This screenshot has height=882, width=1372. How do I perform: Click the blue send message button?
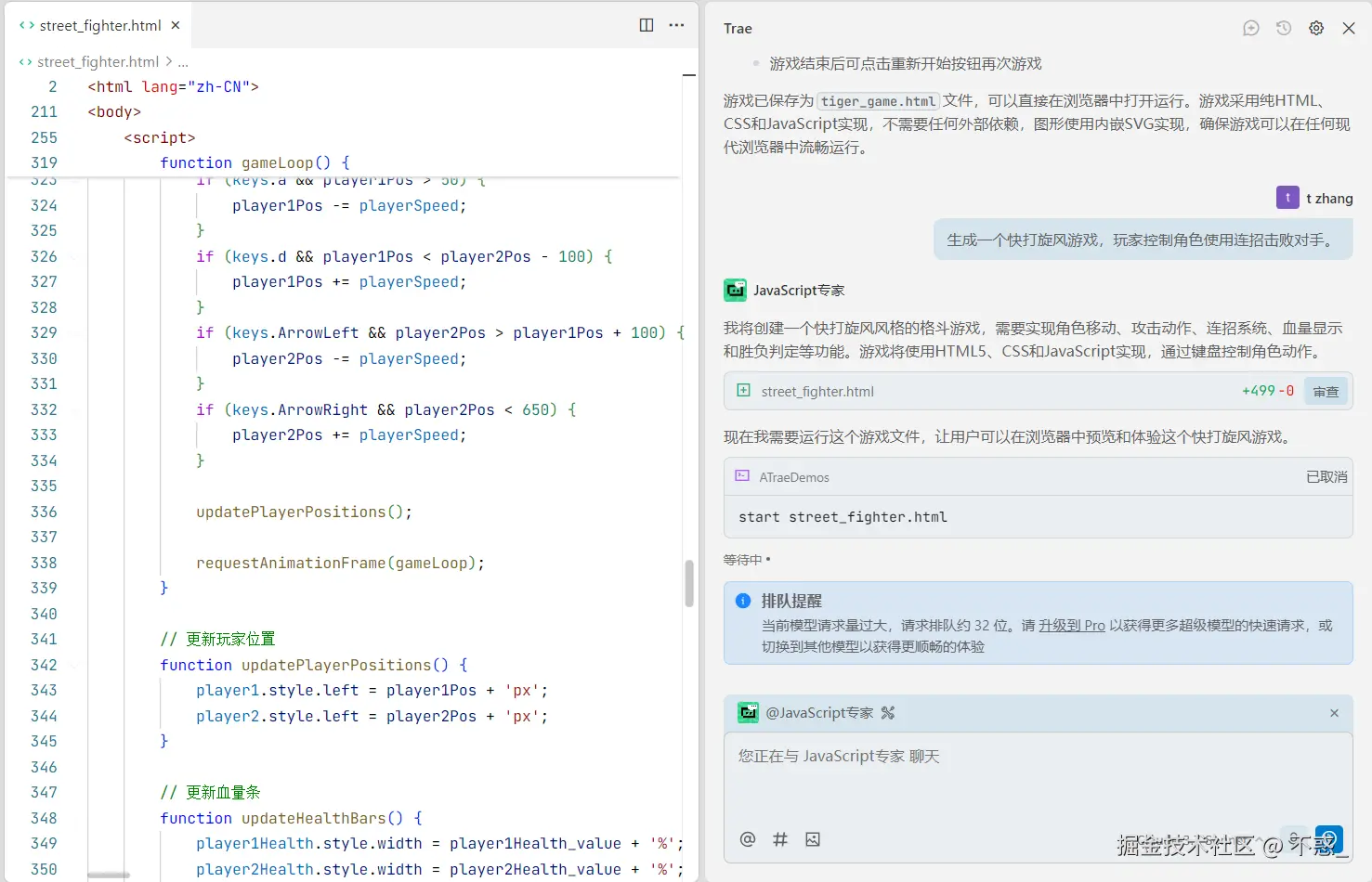coord(1329,839)
